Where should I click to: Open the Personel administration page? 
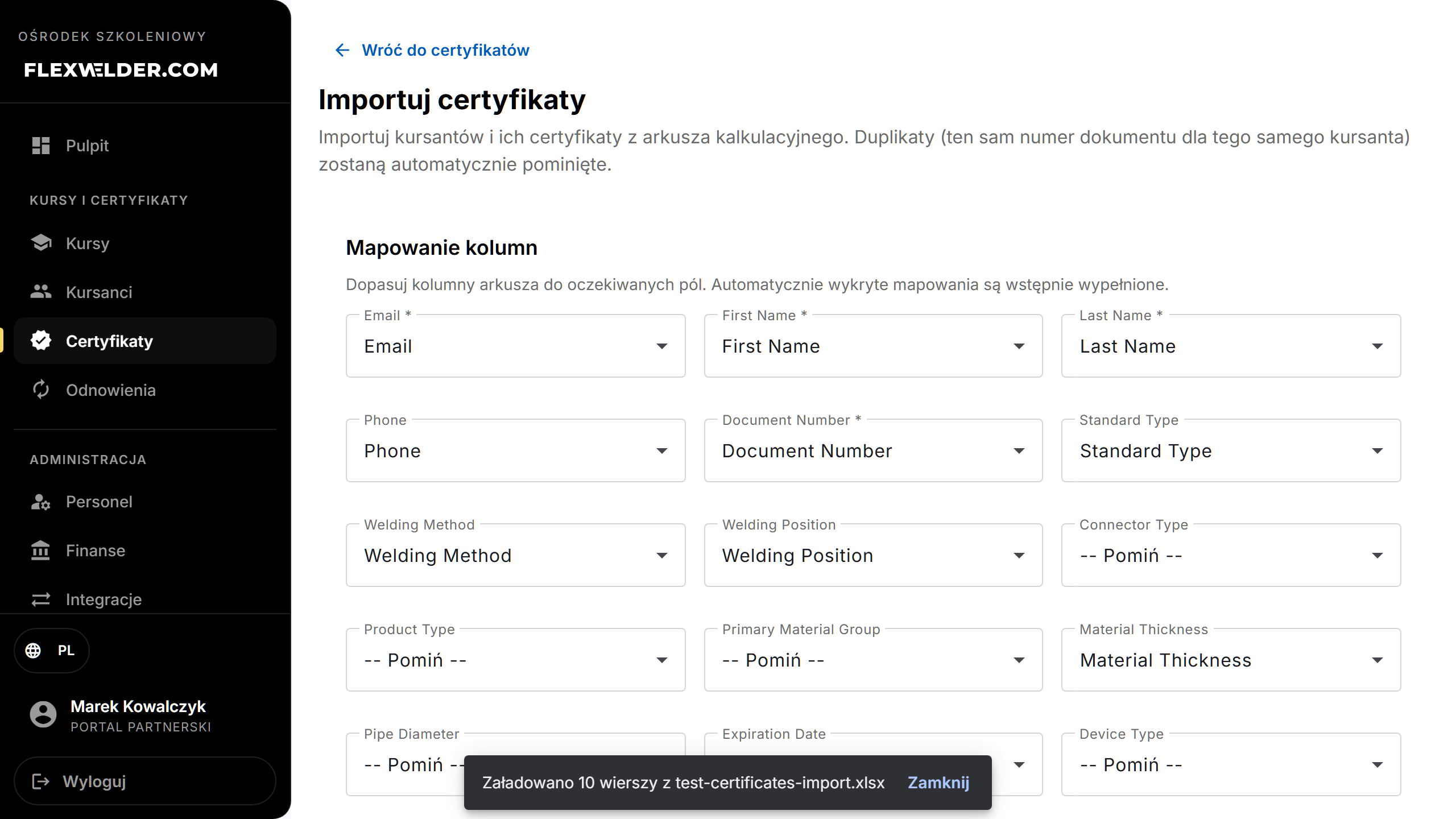point(145,502)
